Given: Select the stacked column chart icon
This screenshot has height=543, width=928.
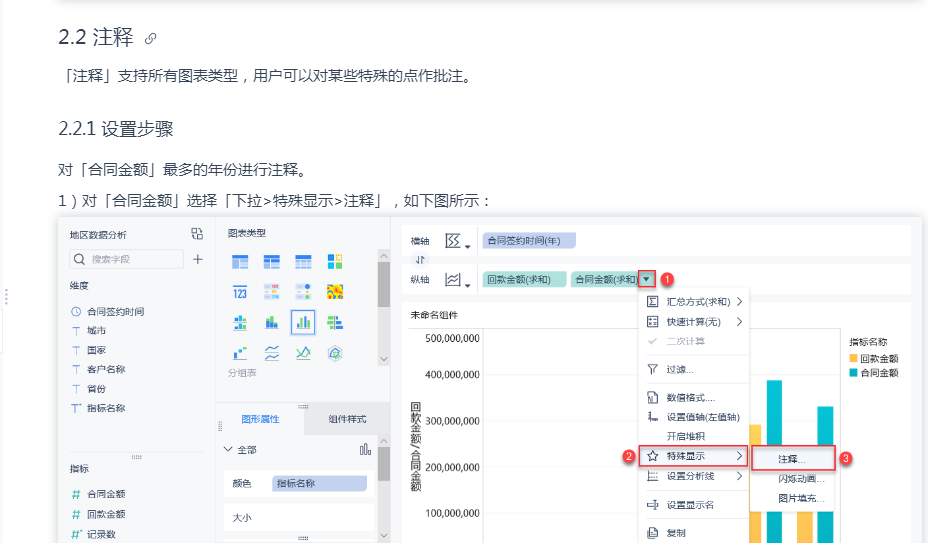Looking at the screenshot, I should (x=272, y=323).
